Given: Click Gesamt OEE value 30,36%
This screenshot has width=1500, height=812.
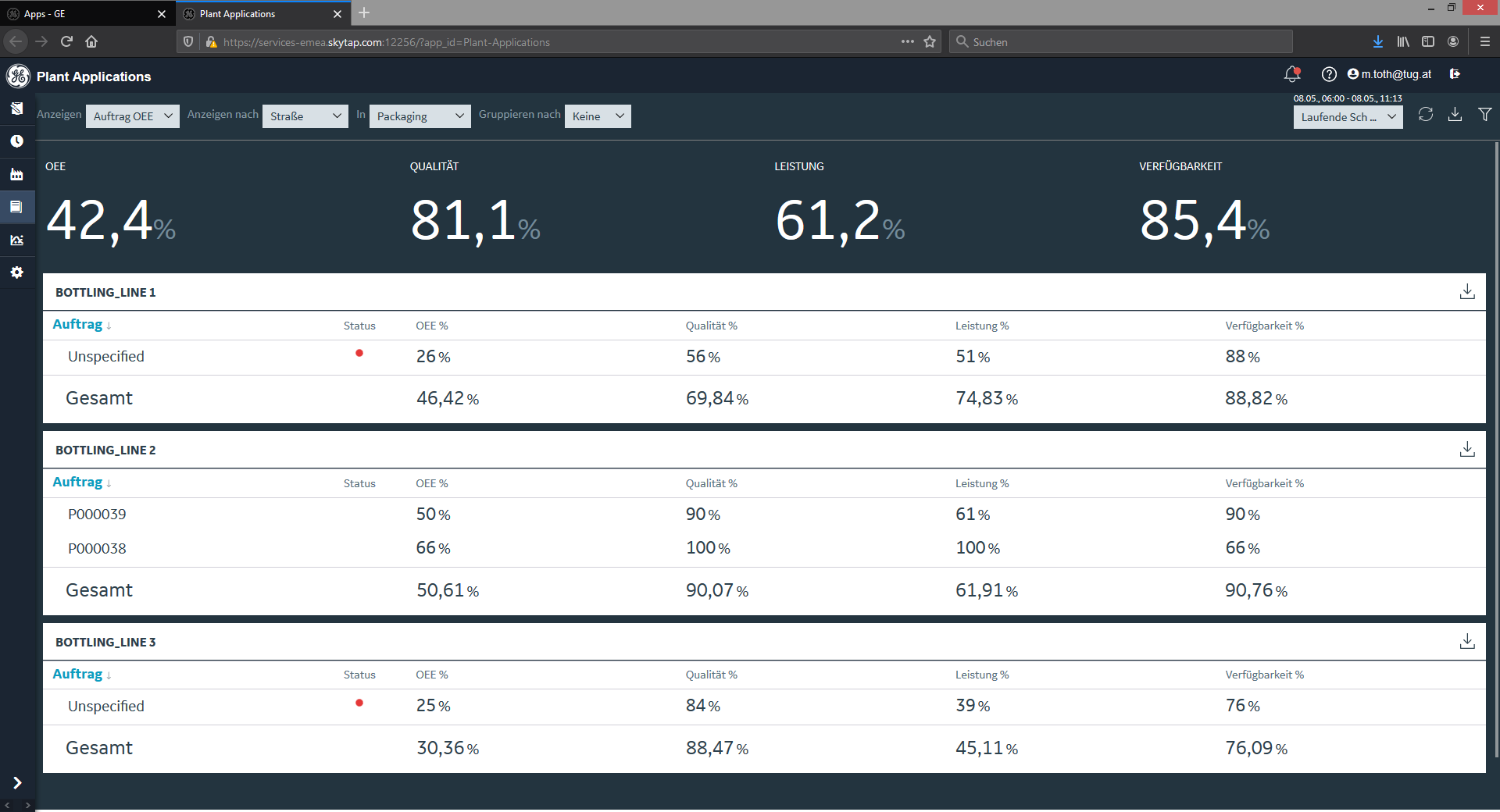Looking at the screenshot, I should tap(448, 748).
